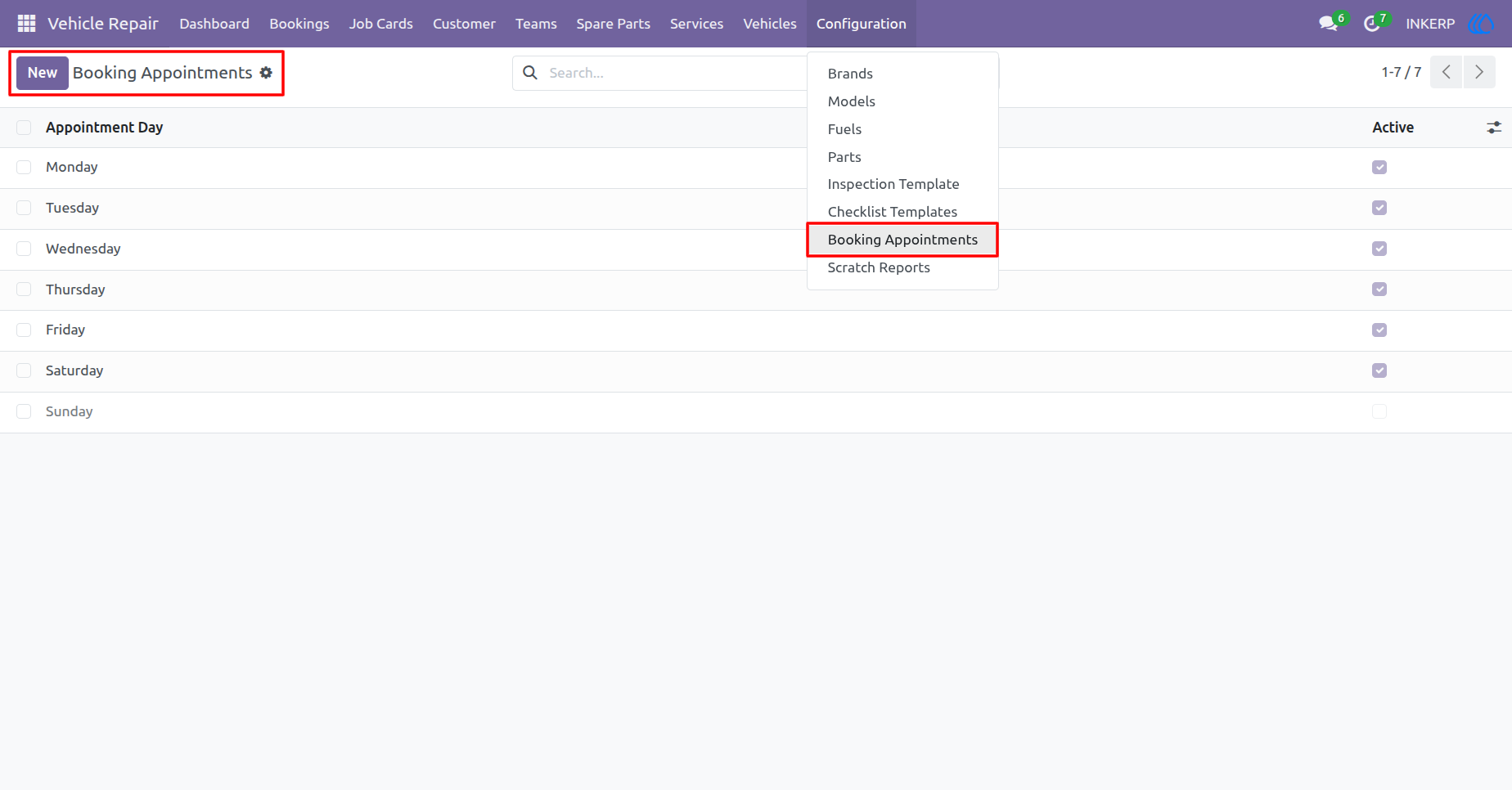Toggle Active checkbox for Sunday
1512x790 pixels.
tap(1379, 411)
